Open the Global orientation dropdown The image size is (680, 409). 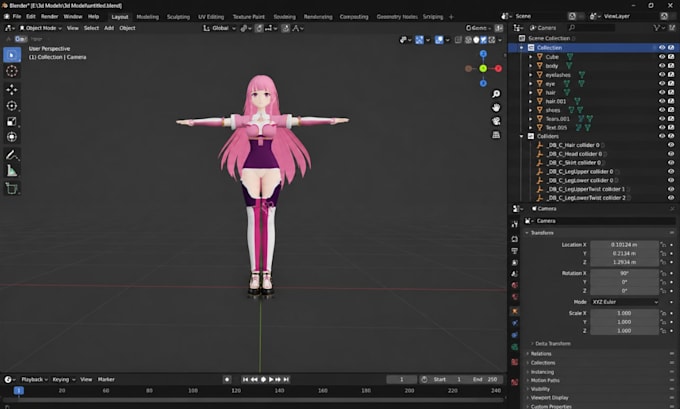[x=220, y=28]
